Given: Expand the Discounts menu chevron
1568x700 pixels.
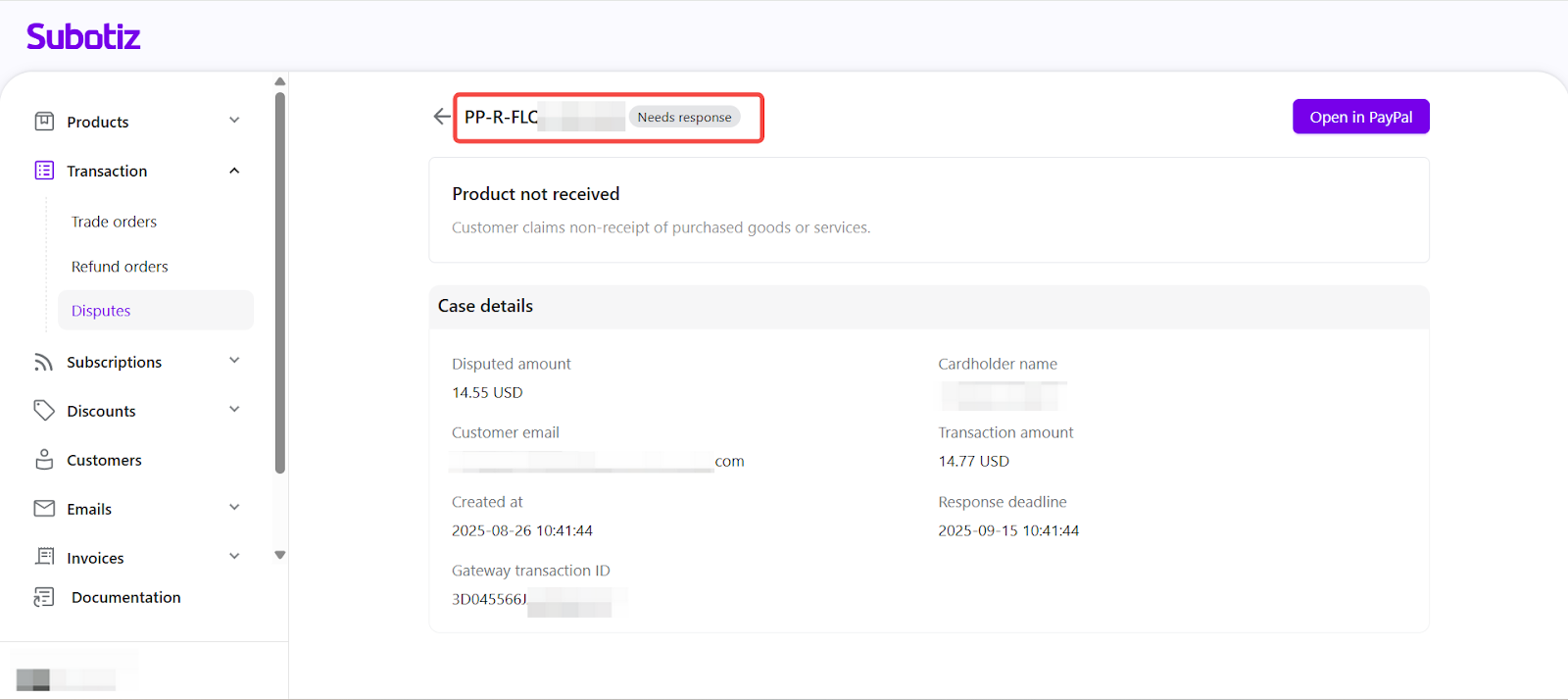Looking at the screenshot, I should click(234, 410).
